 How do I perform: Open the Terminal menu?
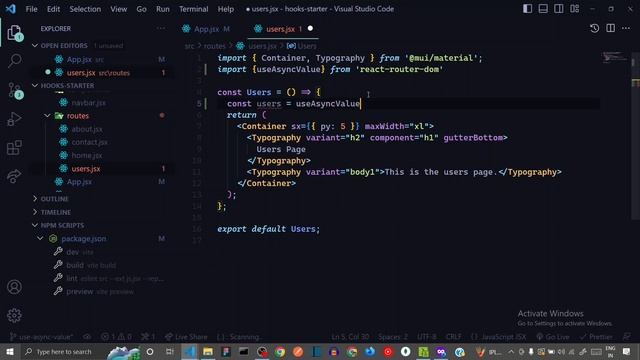click(193, 9)
